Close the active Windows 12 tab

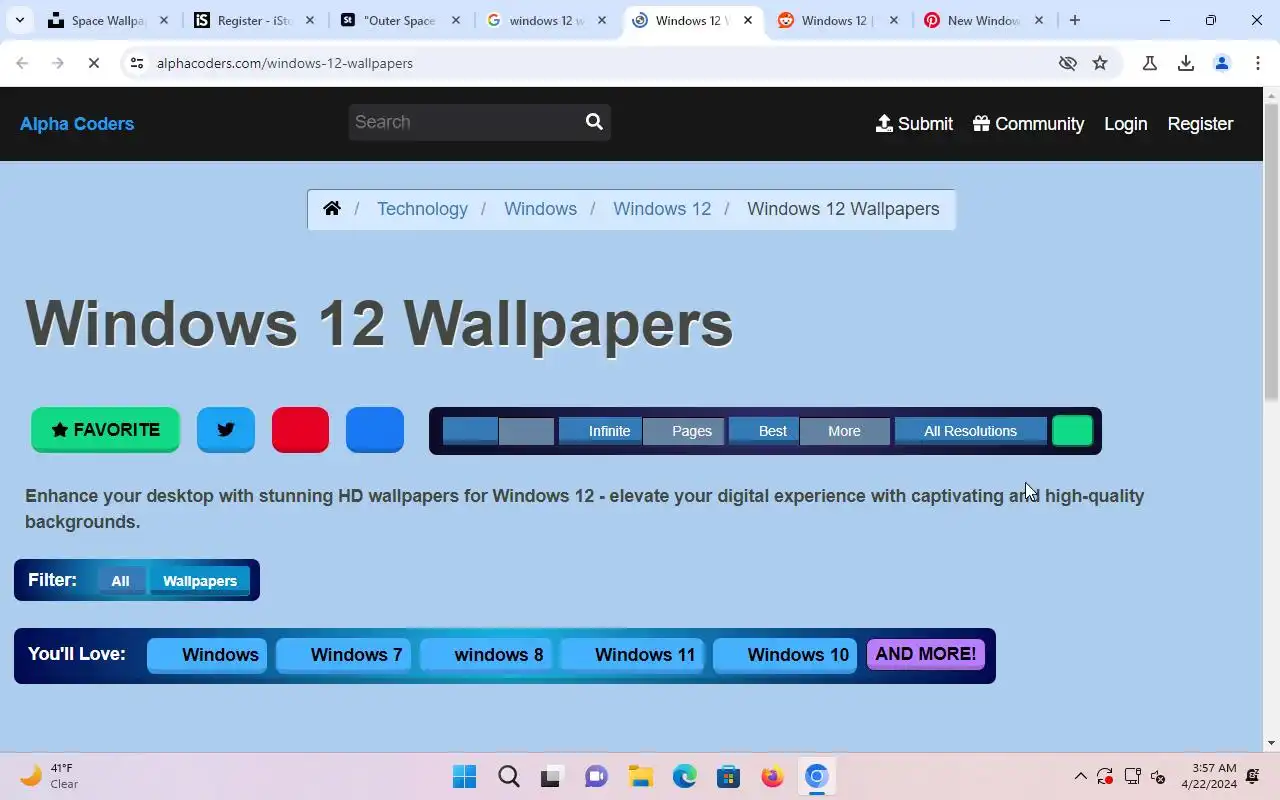point(747,20)
